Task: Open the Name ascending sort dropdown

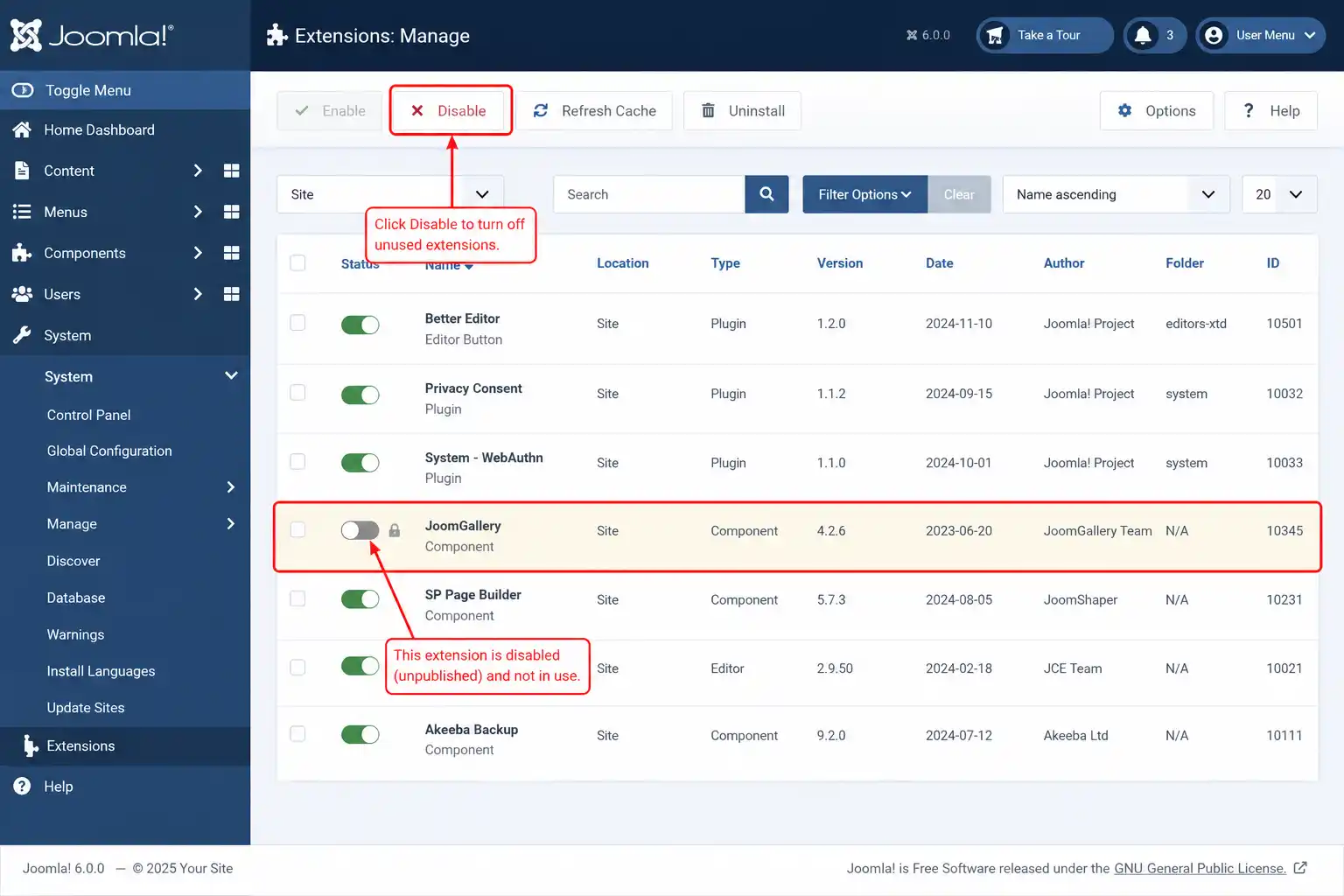Action: [x=1116, y=194]
